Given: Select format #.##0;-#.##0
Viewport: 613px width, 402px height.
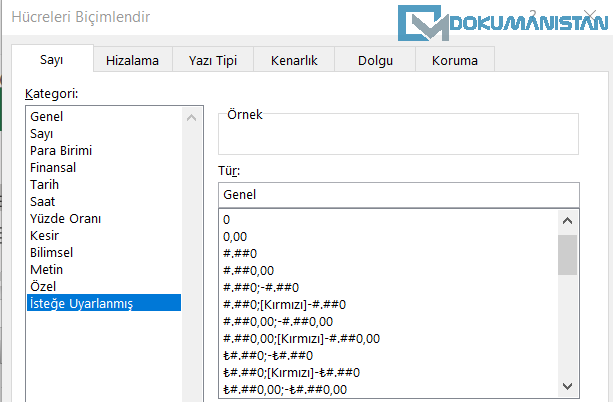Looking at the screenshot, I should tap(389, 288).
